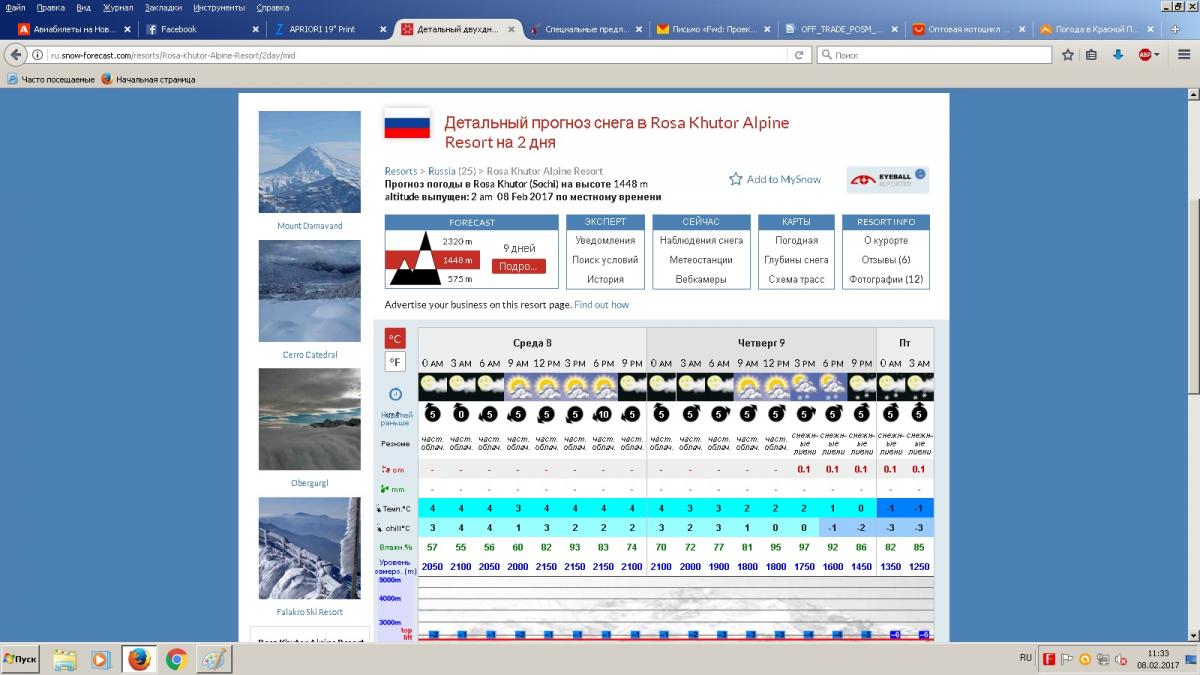The image size is (1200, 675).
Task: Open the Закладки menu
Action: pos(163,7)
